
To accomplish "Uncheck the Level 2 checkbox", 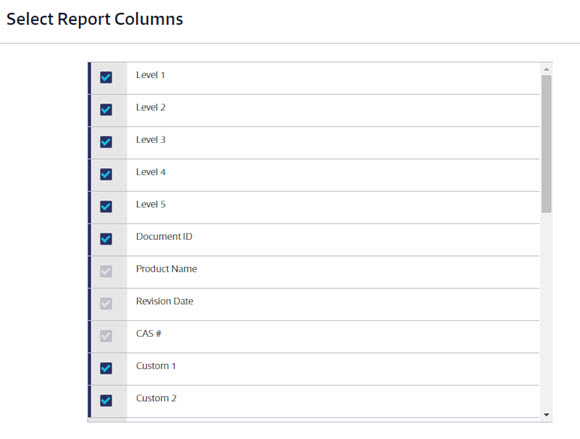I will 106,109.
